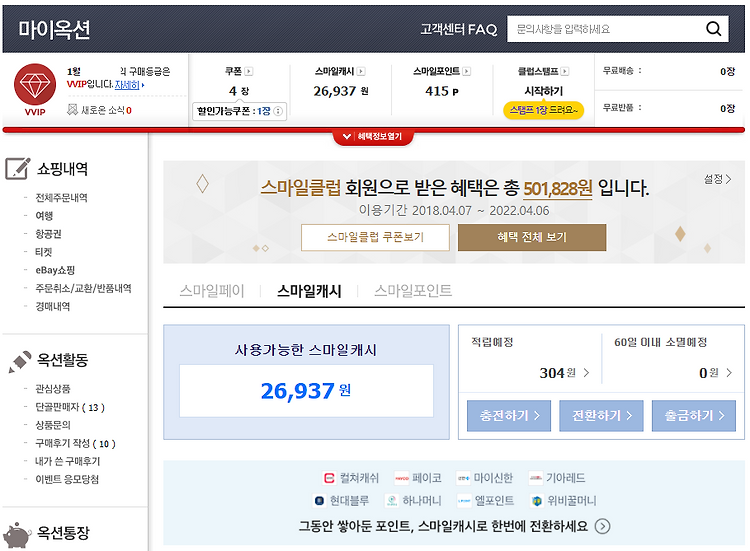Click the coupon count 4 장
The image size is (750, 551).
click(239, 91)
